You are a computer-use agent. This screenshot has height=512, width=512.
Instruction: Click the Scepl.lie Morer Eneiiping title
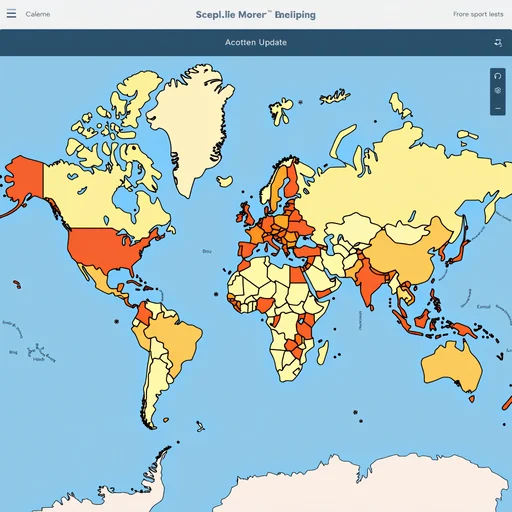256,15
